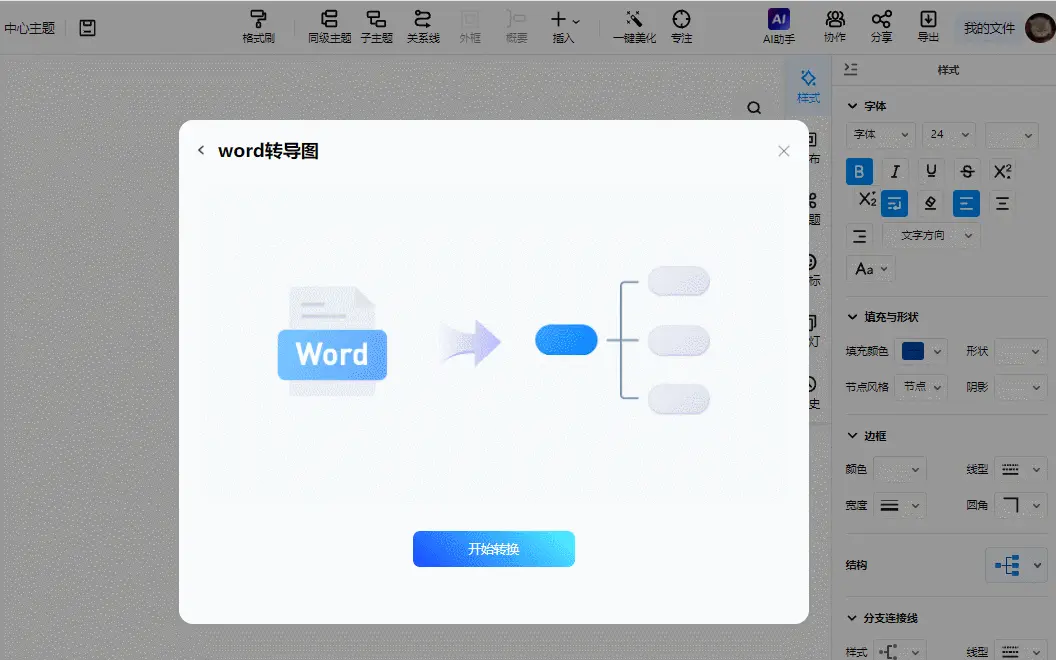1056x660 pixels.
Task: Open the border 宽度 width dropdown
Action: click(900, 505)
